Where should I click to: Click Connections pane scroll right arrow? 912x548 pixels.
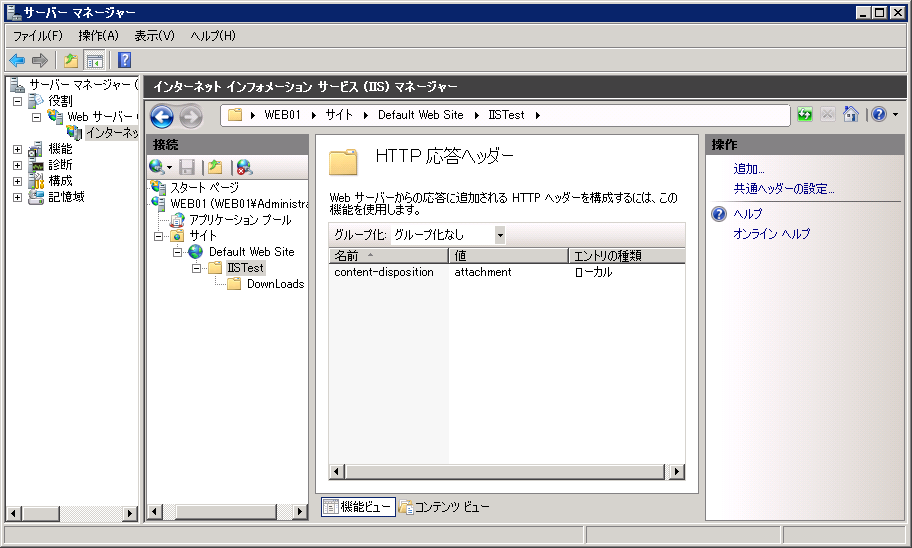[x=300, y=512]
